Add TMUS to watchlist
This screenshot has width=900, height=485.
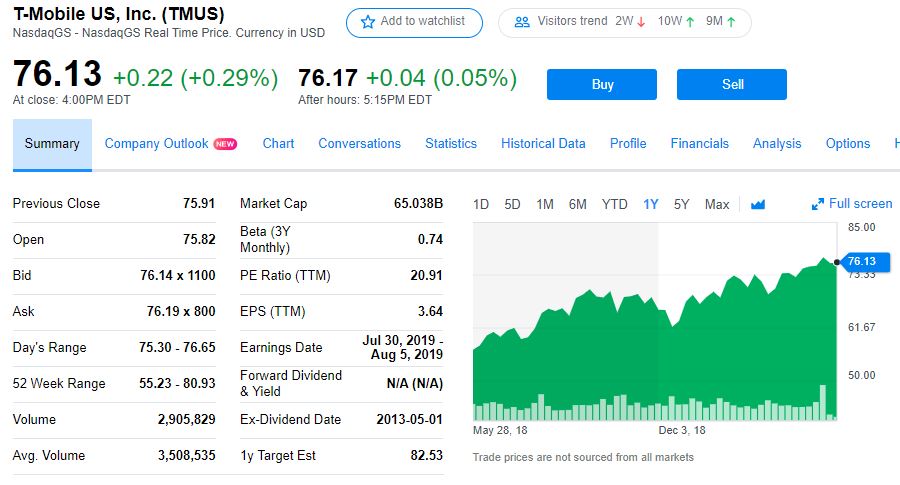(x=414, y=22)
